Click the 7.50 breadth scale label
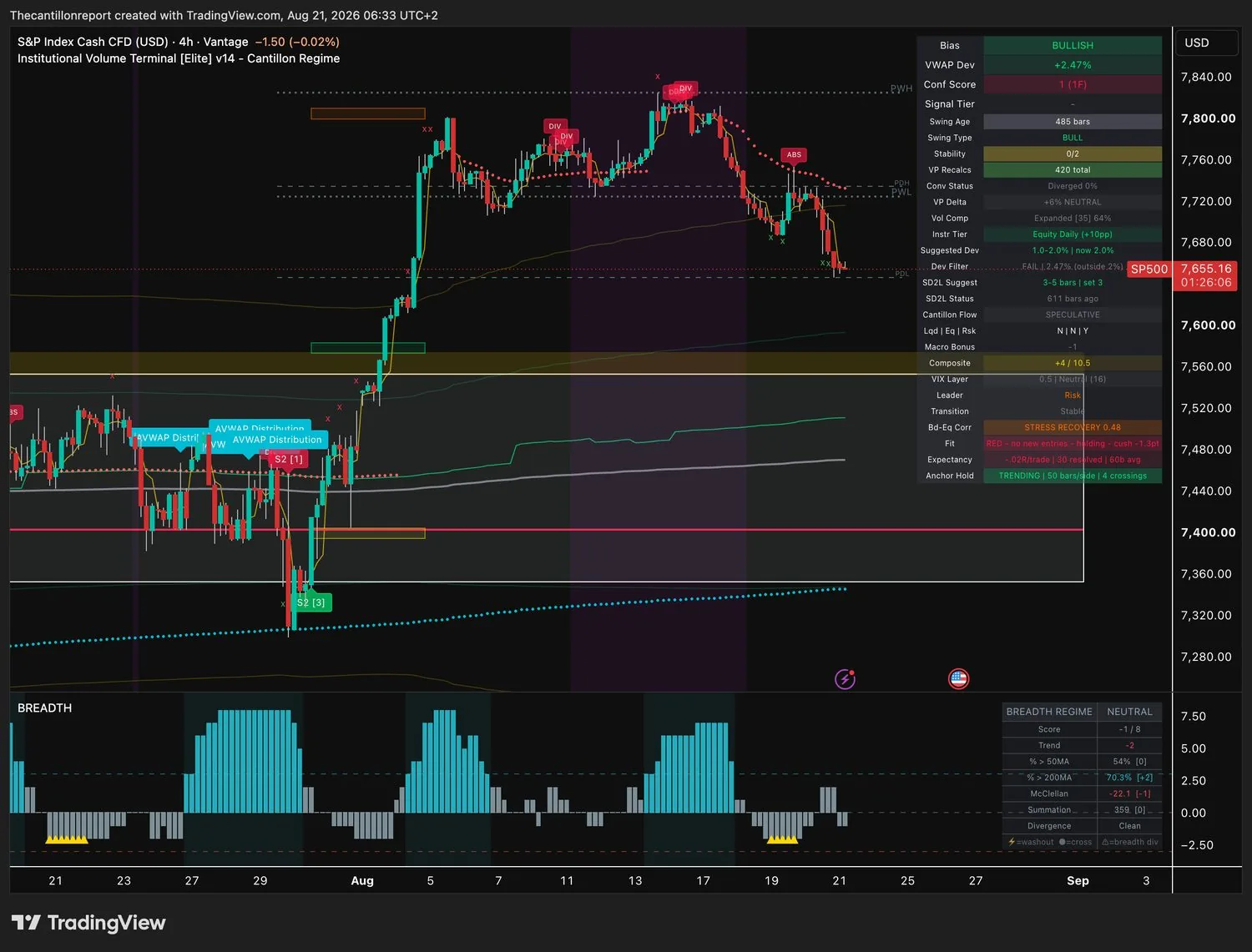Viewport: 1252px width, 952px height. click(1194, 717)
